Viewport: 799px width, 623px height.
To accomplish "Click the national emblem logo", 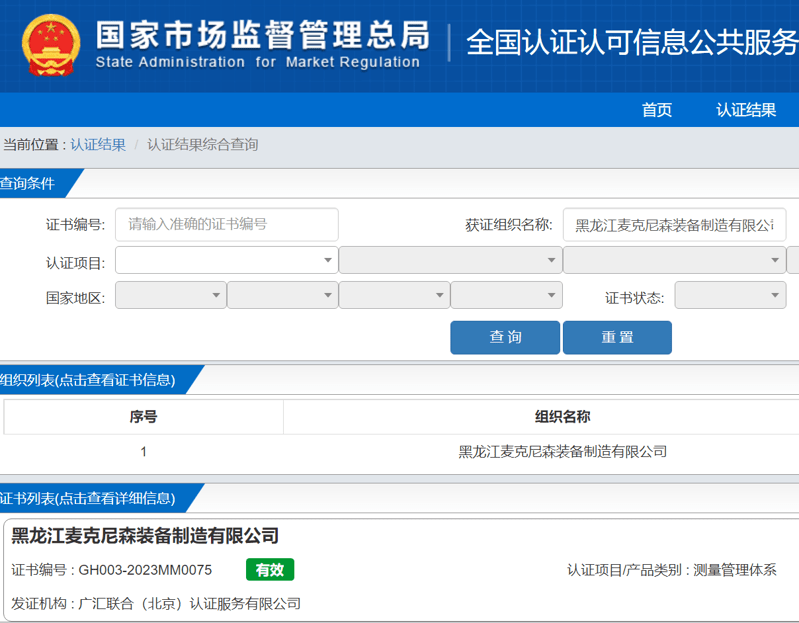I will 50,45.
